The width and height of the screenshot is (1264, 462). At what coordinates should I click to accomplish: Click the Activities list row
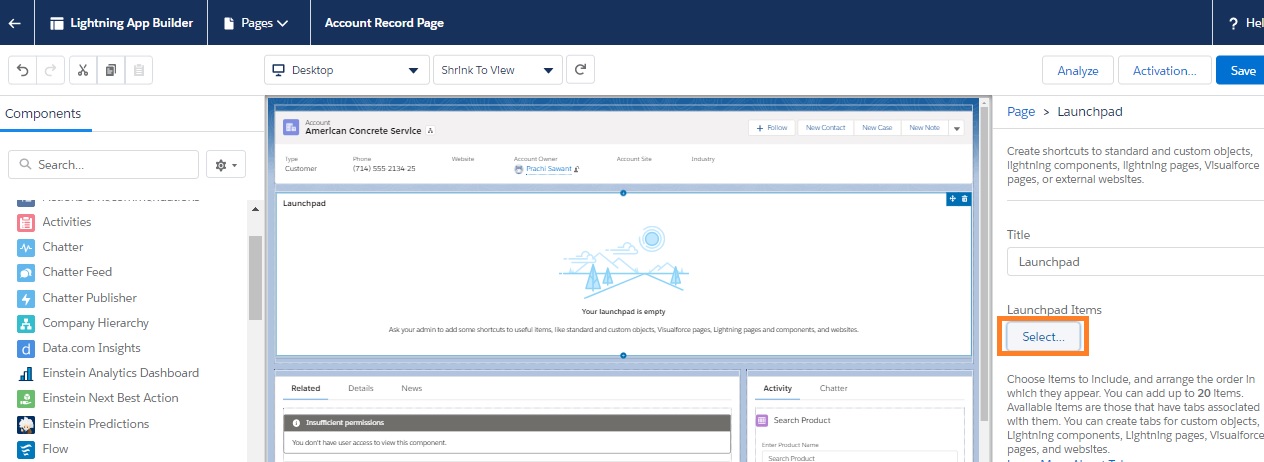pyautogui.click(x=125, y=222)
